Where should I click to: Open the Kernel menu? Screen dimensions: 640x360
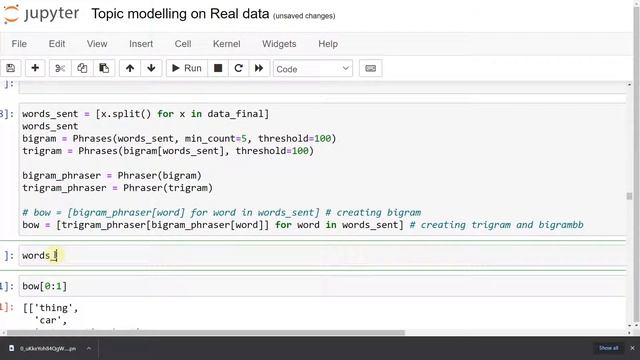click(x=227, y=44)
